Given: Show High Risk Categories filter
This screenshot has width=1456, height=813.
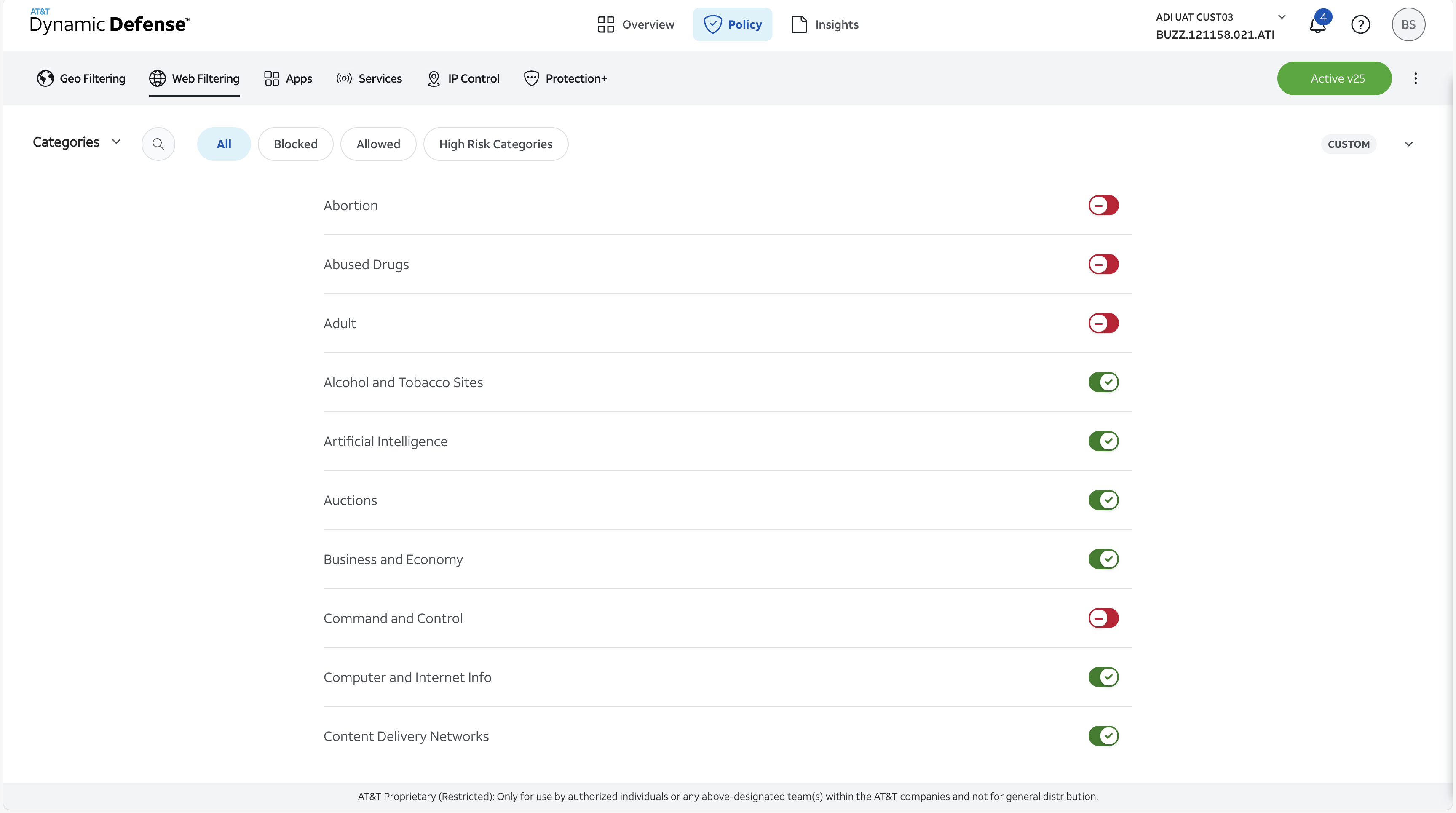Looking at the screenshot, I should (496, 144).
